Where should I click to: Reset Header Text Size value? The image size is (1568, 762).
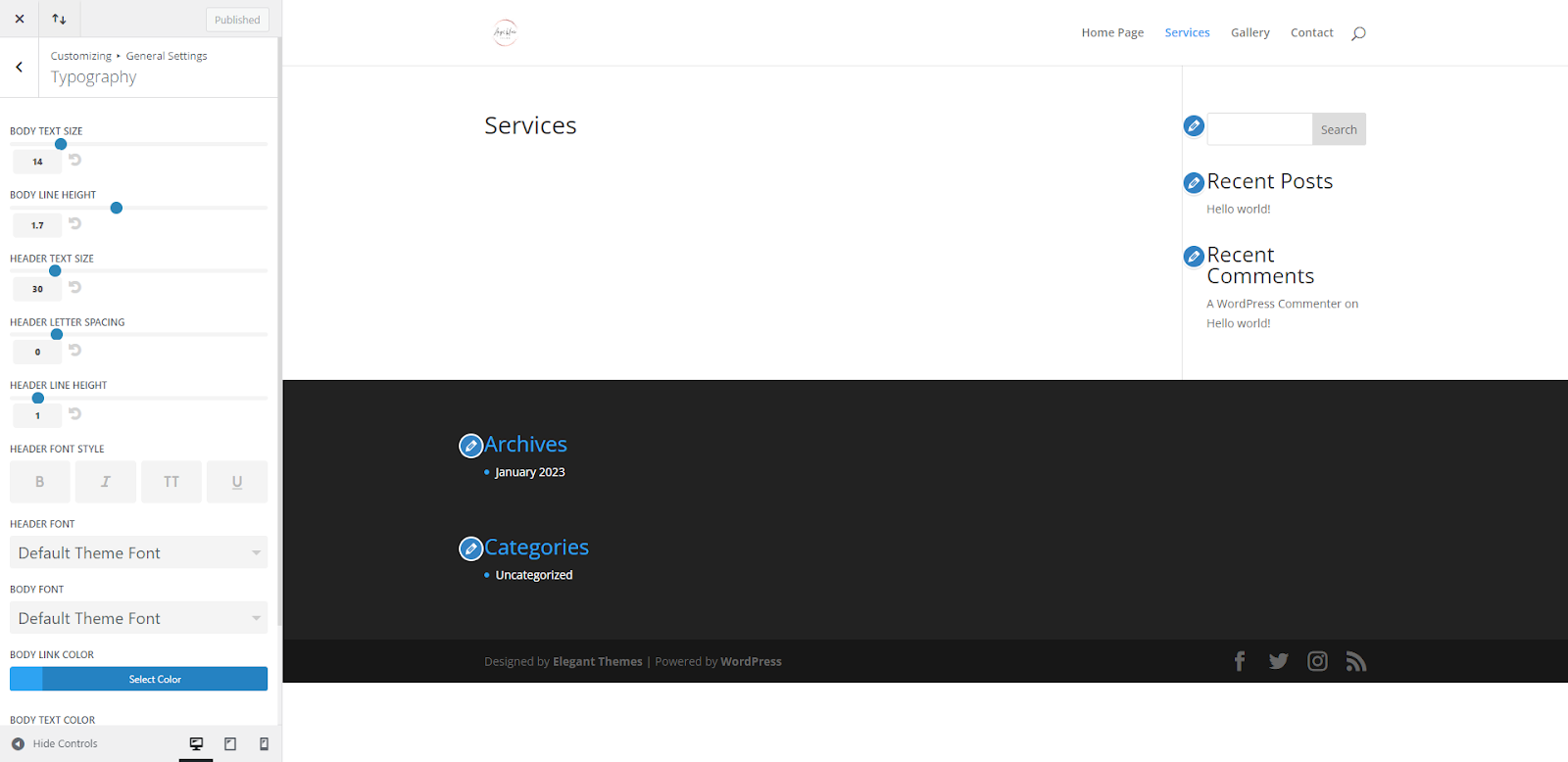pyautogui.click(x=74, y=287)
